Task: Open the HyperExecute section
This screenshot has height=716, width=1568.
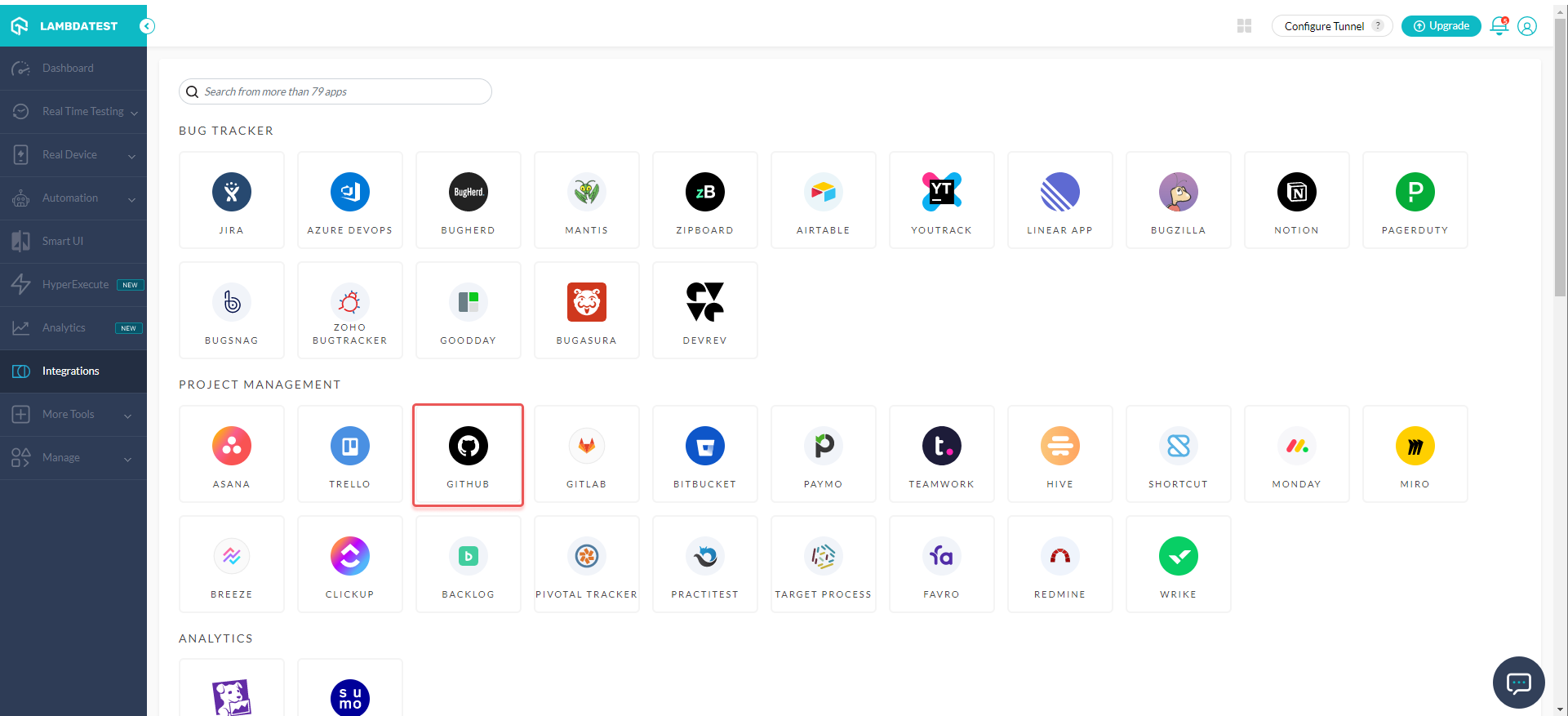Action: click(x=73, y=285)
